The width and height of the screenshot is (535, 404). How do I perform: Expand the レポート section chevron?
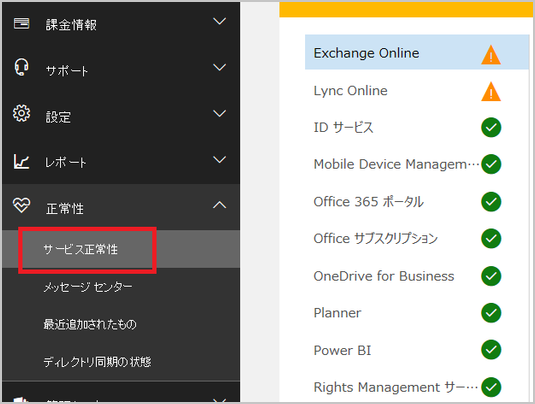219,159
